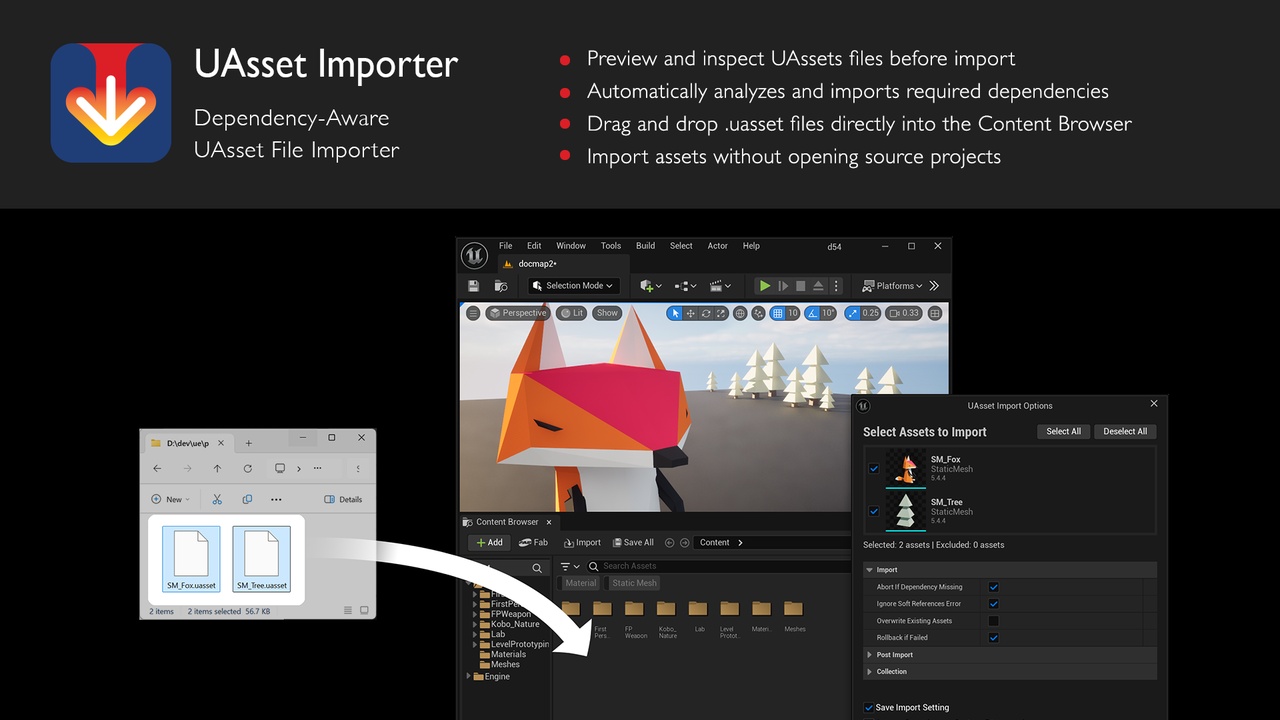The width and height of the screenshot is (1280, 720).
Task: Go forward with Content Browser forward arrow
Action: click(x=685, y=542)
